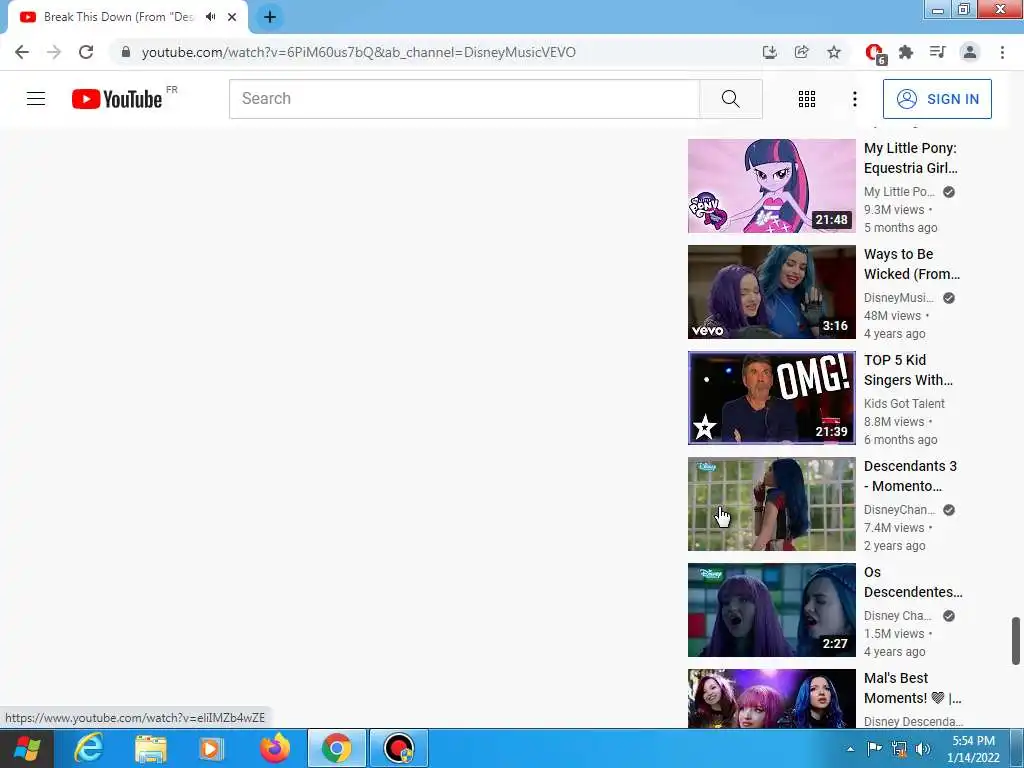Open the Chrome three-dot menu
Viewport: 1024px width, 768px height.
(1002, 52)
